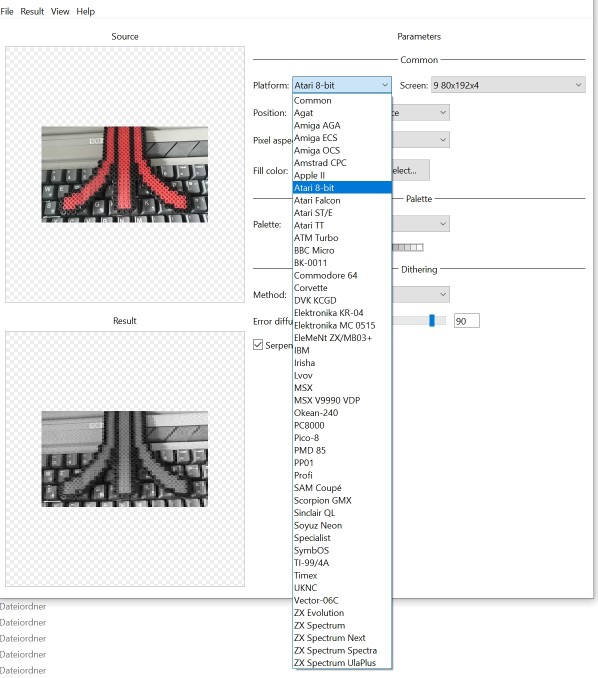Screen dimensions: 598x678
Task: Select Amstrad CPC platform
Action: coord(342,163)
